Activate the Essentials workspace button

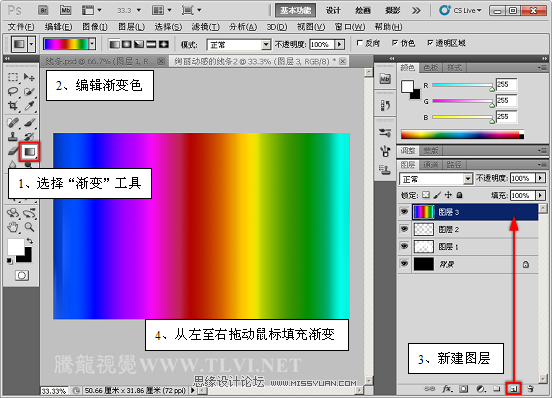(295, 11)
